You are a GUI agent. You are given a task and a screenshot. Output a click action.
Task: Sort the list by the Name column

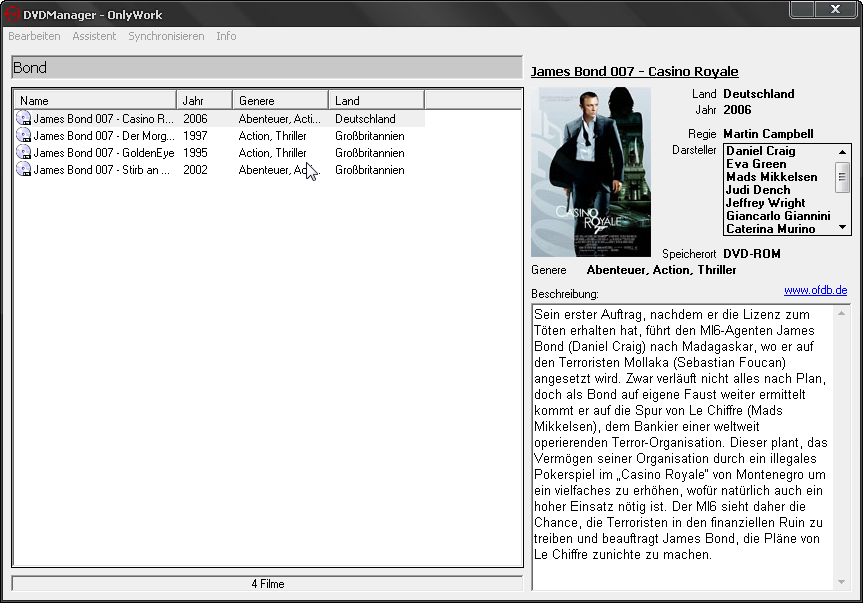tap(95, 100)
